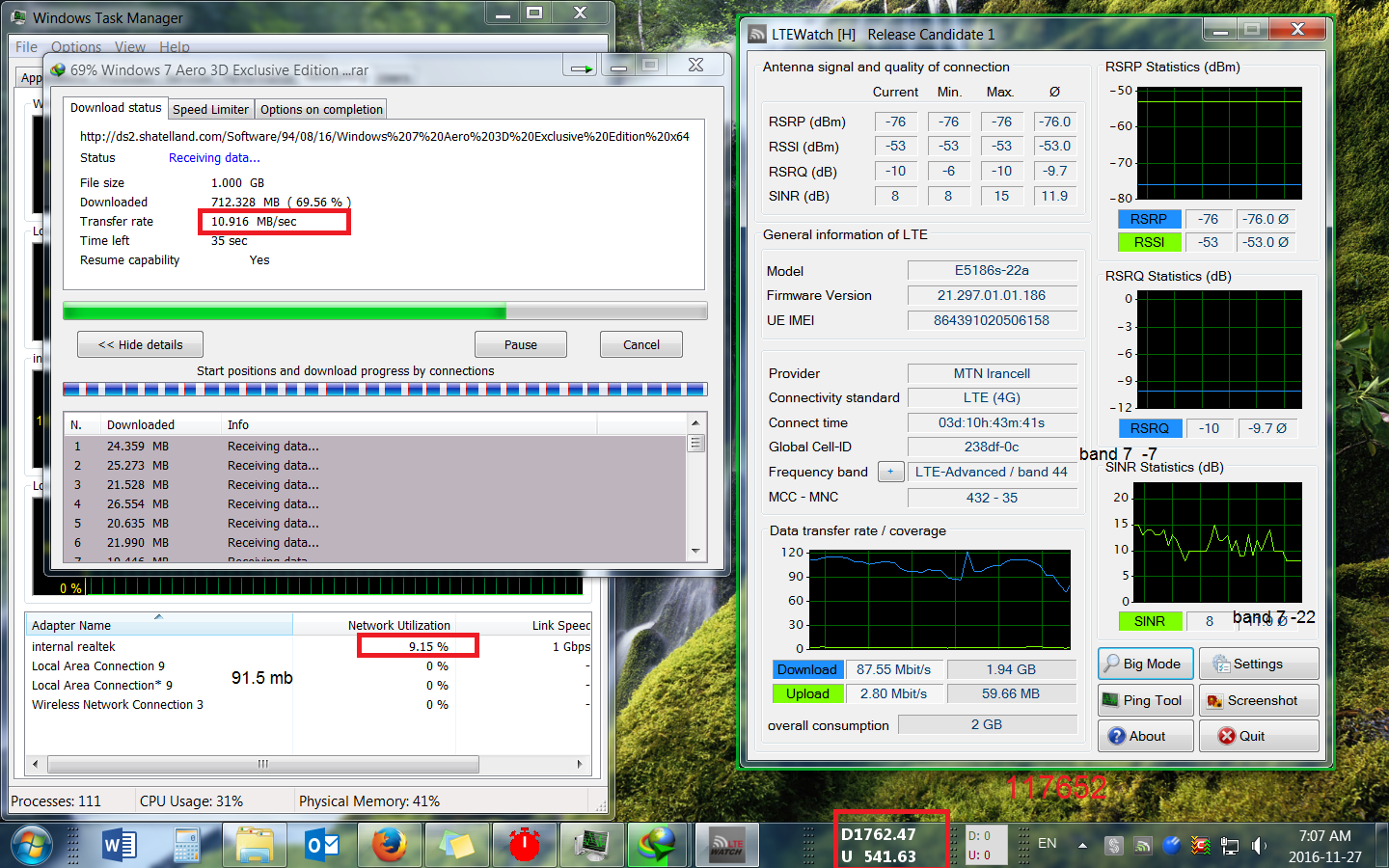The width and height of the screenshot is (1389, 868).
Task: Select the Download status tab
Action: [x=116, y=107]
